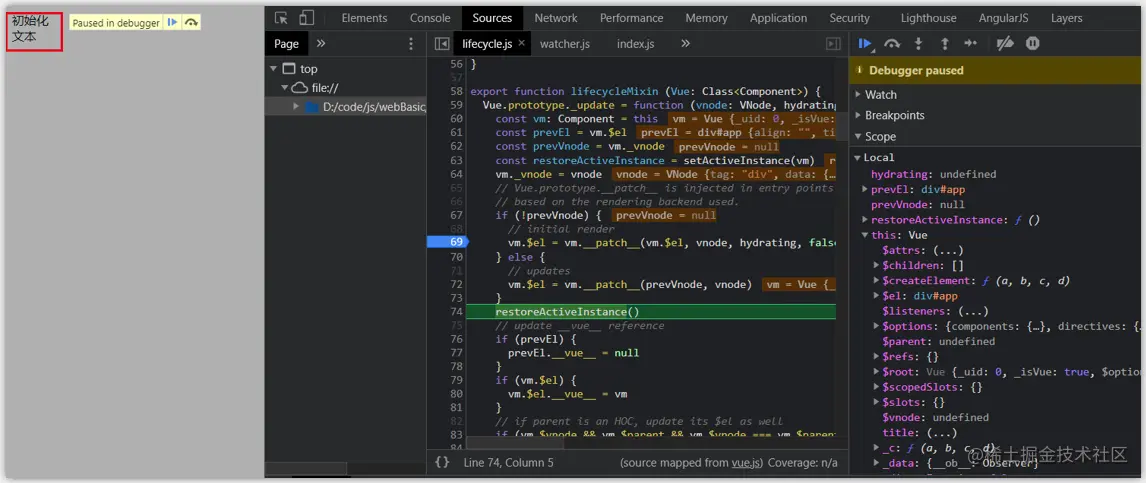Expand the _data Observer property
This screenshot has width=1146, height=483.
876,463
